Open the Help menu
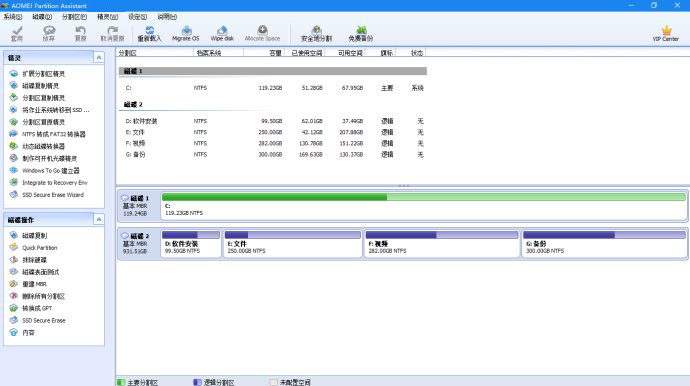The image size is (690, 386). click(x=167, y=17)
